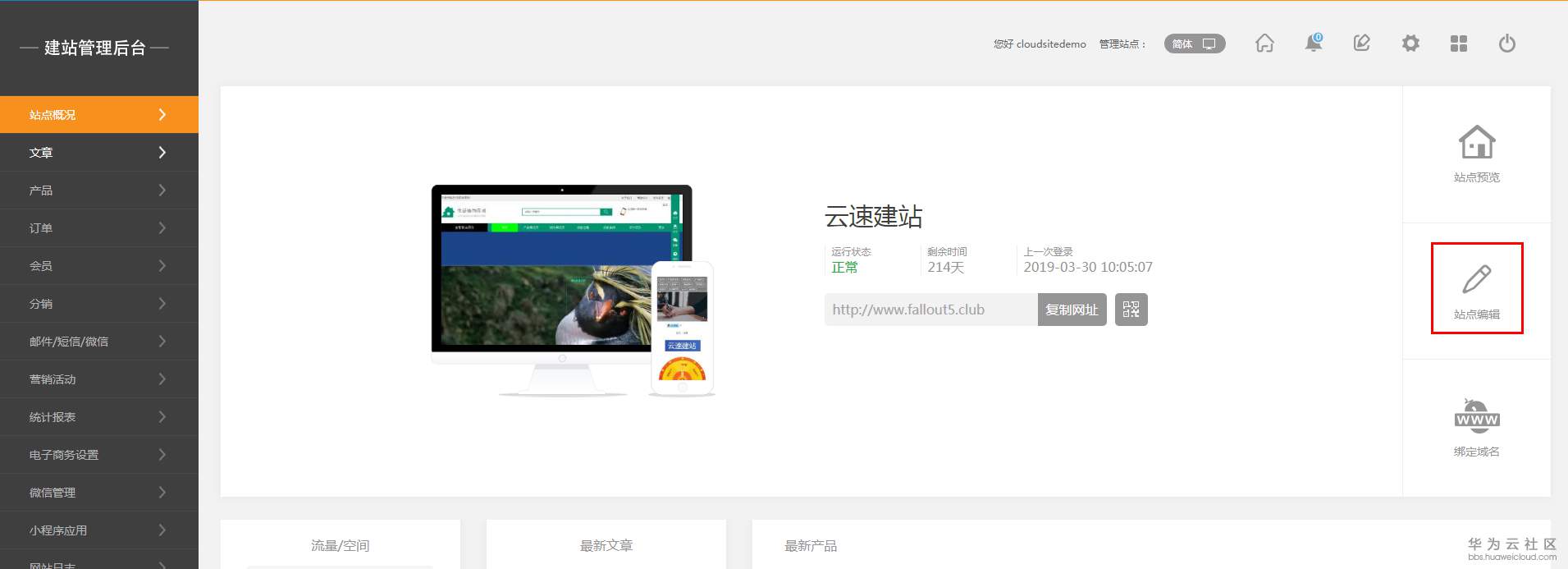Open the home icon in top bar

coord(1264,43)
